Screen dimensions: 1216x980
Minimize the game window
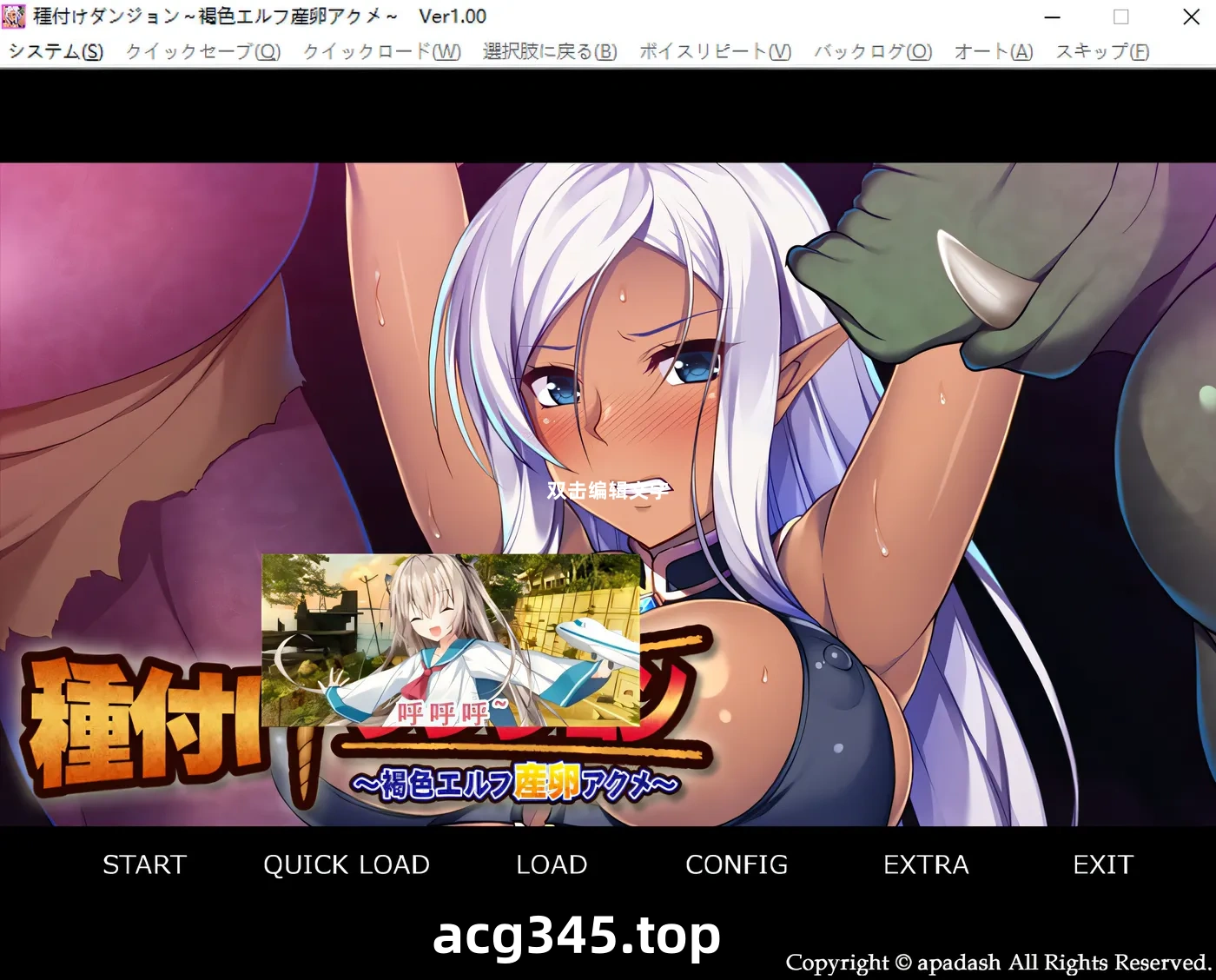(x=1052, y=17)
